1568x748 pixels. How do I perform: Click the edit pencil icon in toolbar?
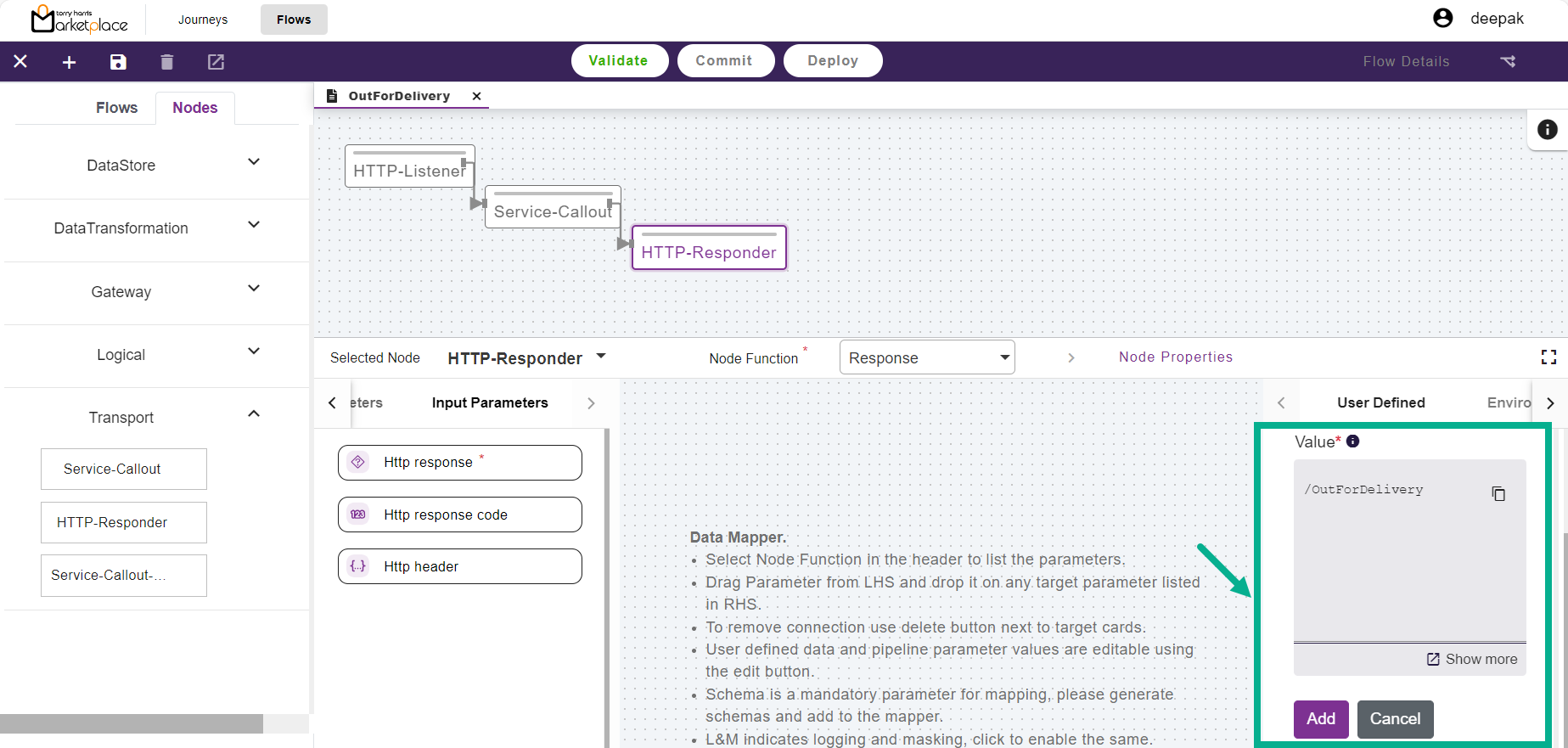click(x=216, y=62)
